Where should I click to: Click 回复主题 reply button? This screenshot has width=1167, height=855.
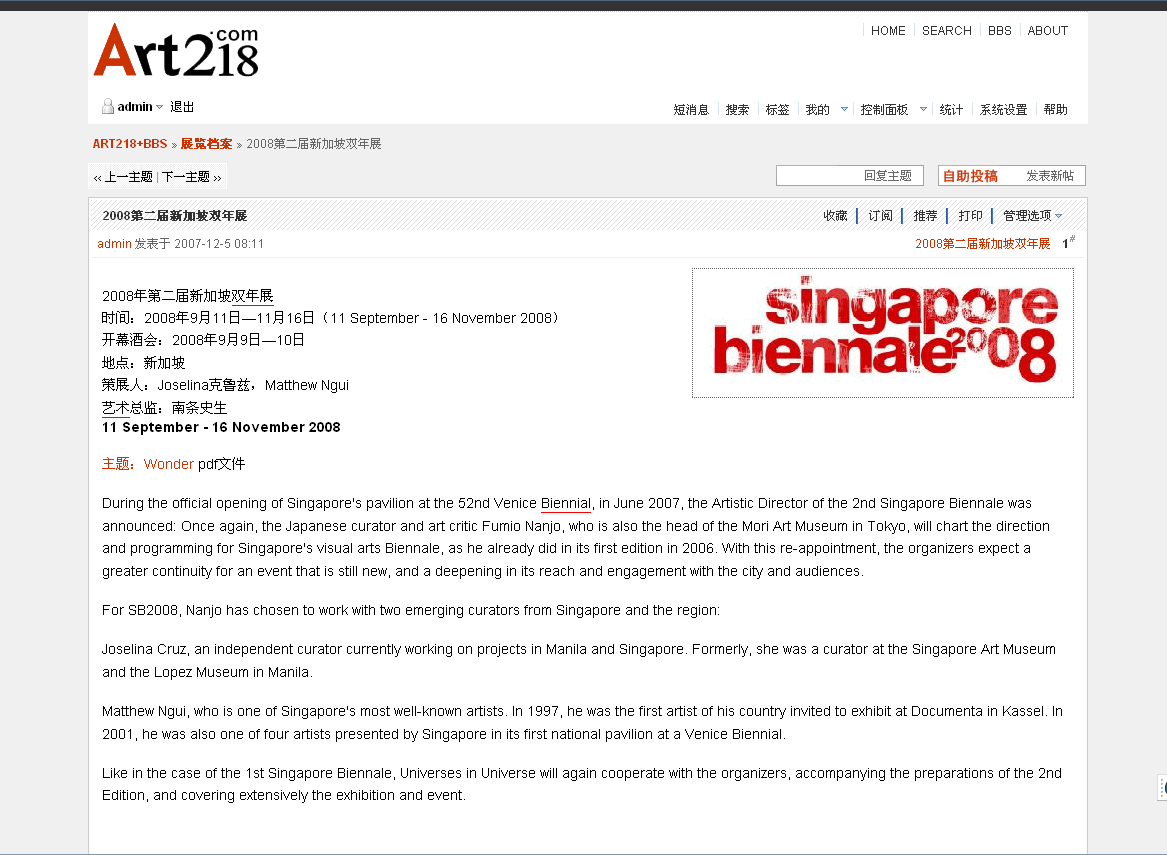click(x=850, y=176)
